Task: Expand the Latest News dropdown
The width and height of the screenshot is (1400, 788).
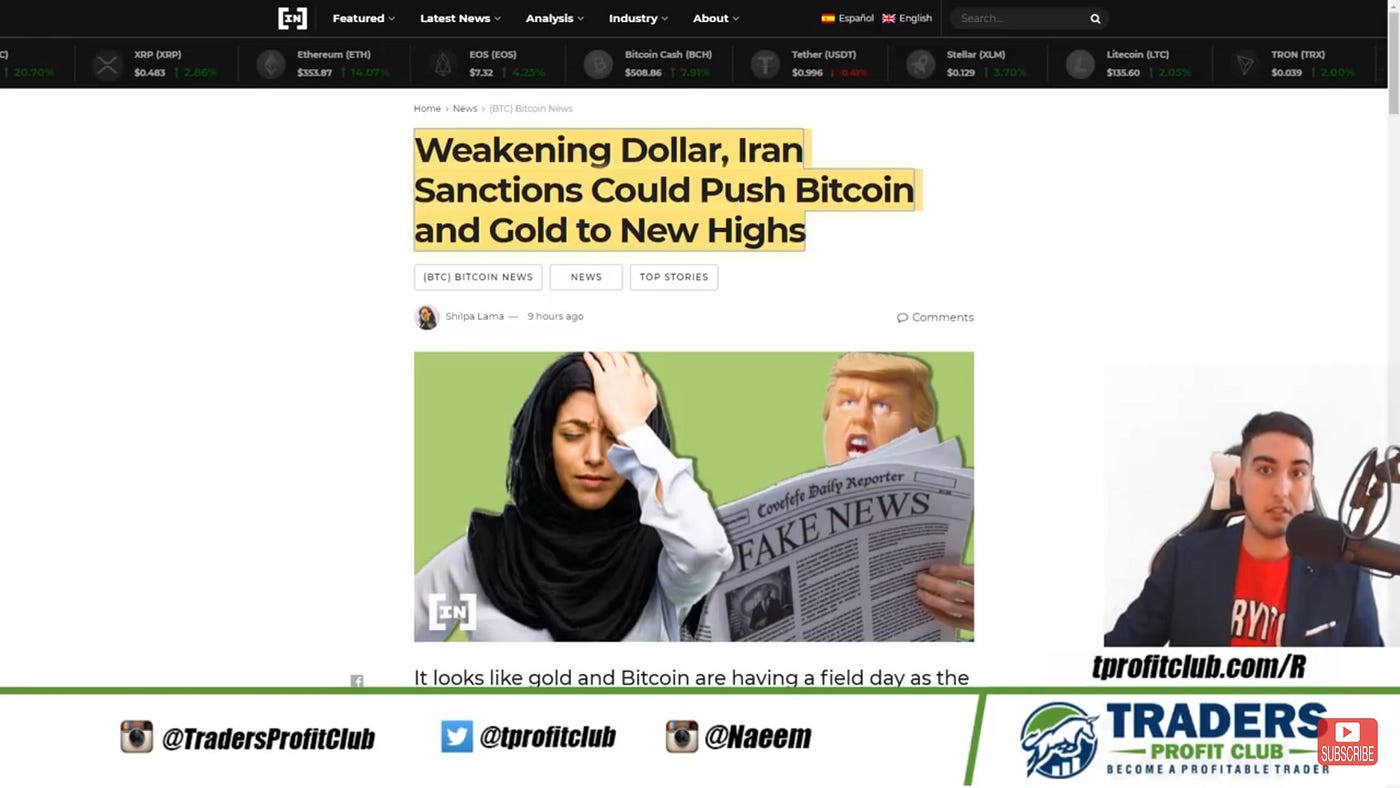Action: pyautogui.click(x=460, y=18)
